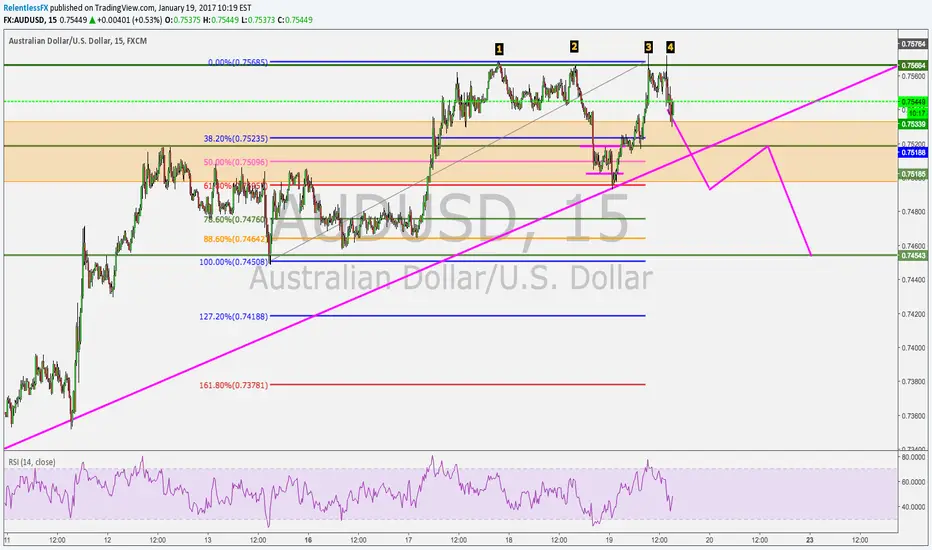Click the 78.60%(0.74760) Fibonacci label

pyautogui.click(x=235, y=219)
